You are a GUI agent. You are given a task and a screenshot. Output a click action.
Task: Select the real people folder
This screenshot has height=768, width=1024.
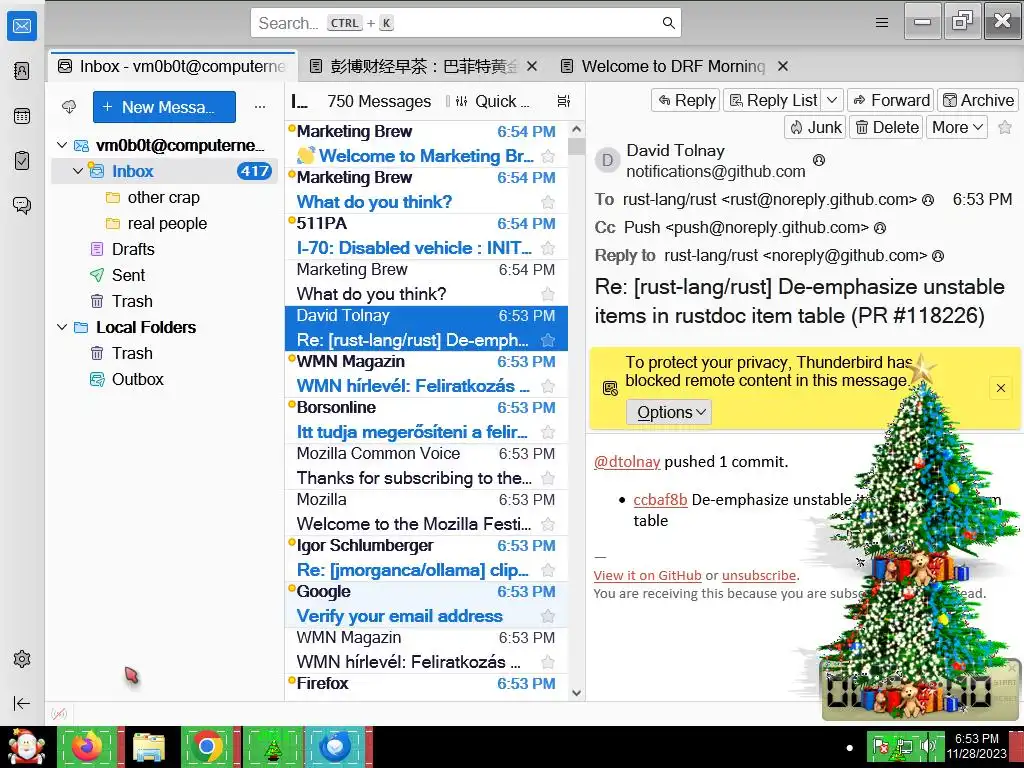point(167,223)
